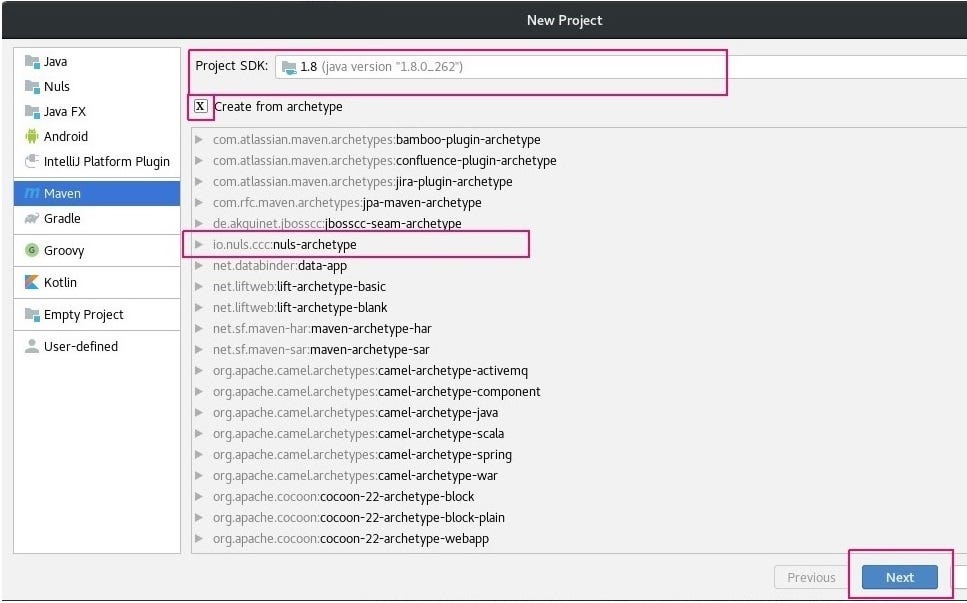Expand the io.nuls.ccc:nuls-archetype node

[199, 245]
